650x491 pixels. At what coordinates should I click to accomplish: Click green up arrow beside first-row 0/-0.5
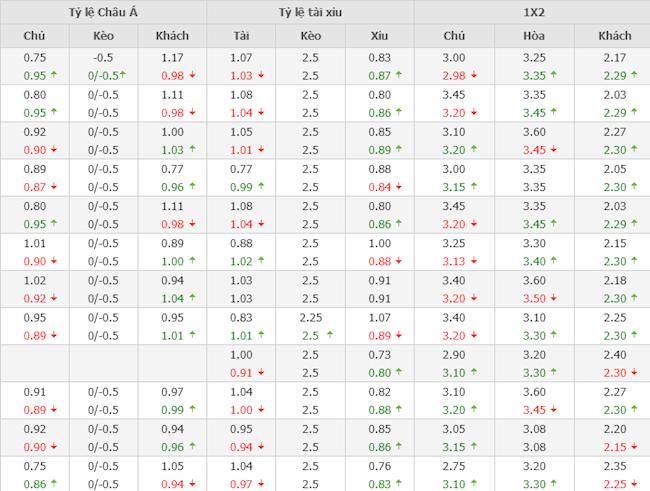[123, 75]
